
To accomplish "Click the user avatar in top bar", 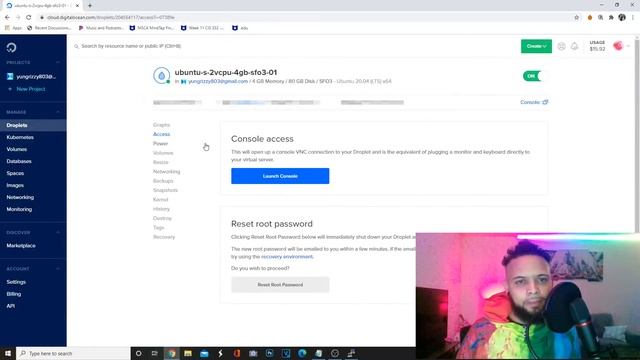I will coord(618,46).
